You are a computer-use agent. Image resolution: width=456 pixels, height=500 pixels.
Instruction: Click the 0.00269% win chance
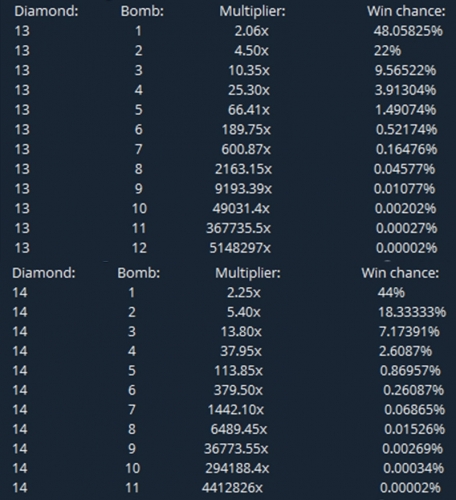tap(413, 449)
